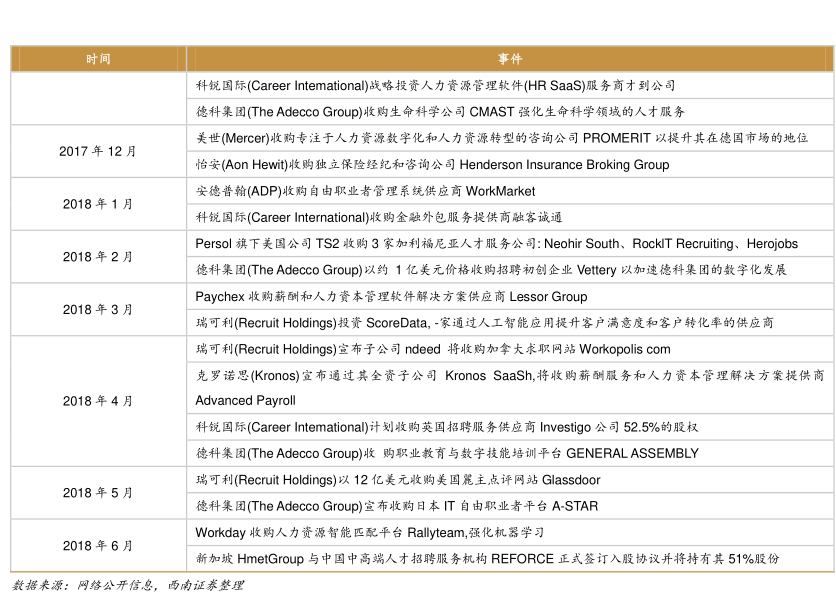The width and height of the screenshot is (836, 593).
Task: Click the 数据来源 footnote below the table
Action: pyautogui.click(x=127, y=585)
